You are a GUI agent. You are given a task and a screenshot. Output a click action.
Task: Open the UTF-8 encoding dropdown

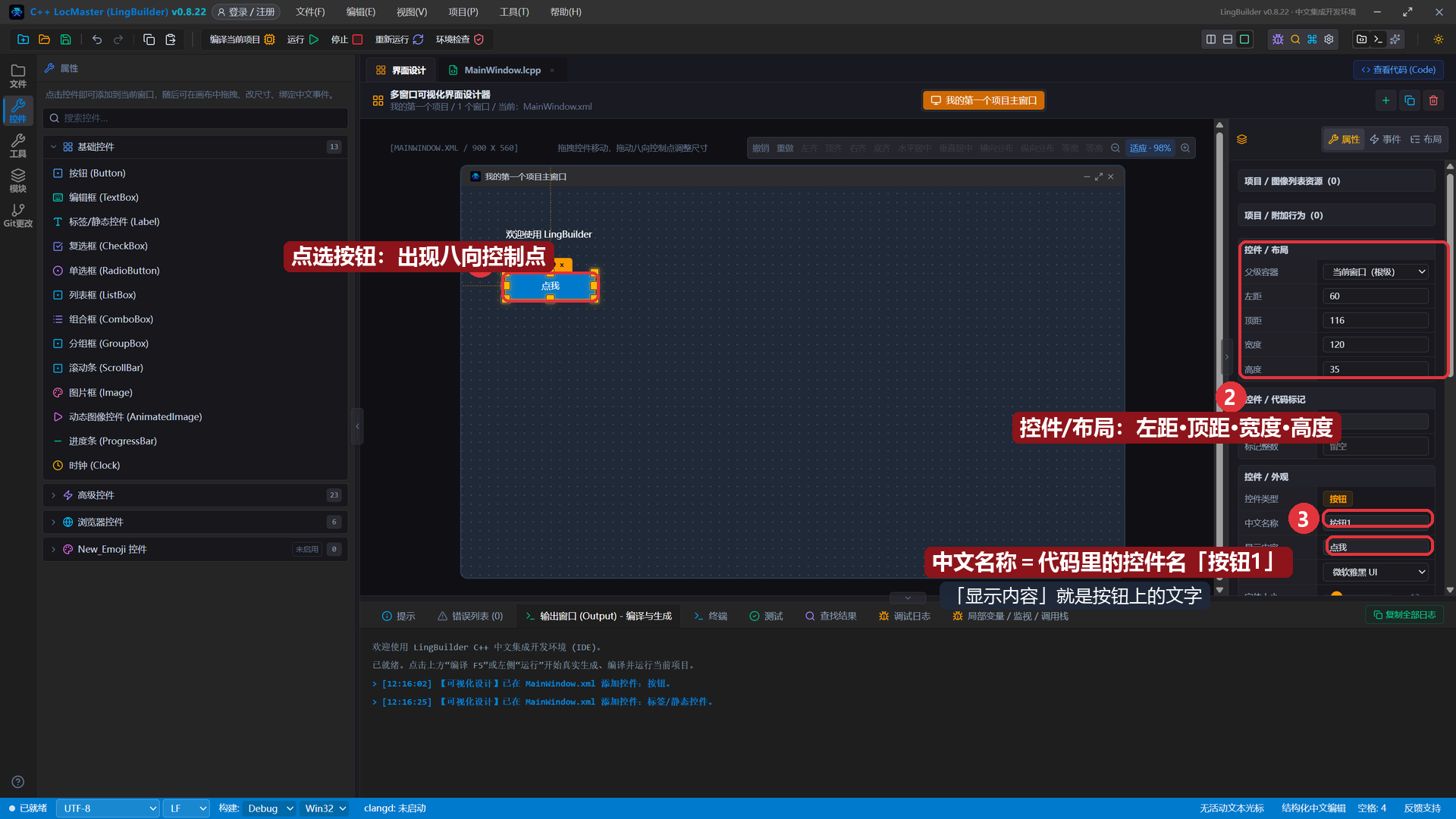(x=108, y=808)
